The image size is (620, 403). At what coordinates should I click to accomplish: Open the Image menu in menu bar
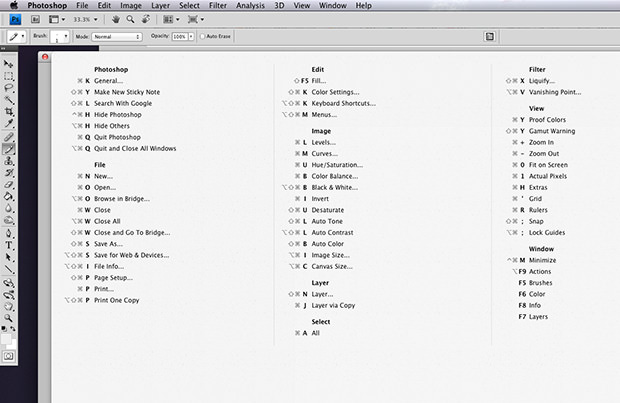click(x=131, y=6)
